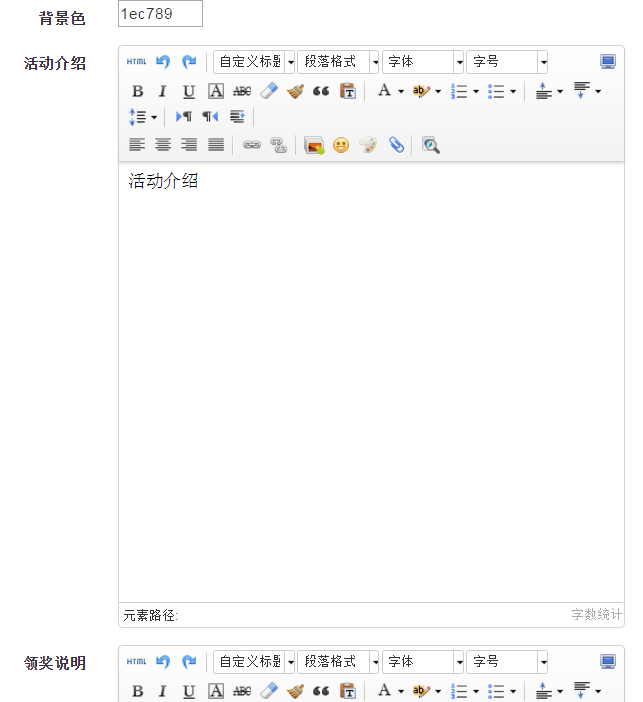Toggle fullscreen in 领奖说明 editor
Viewport: 643px width, 702px height.
point(608,661)
